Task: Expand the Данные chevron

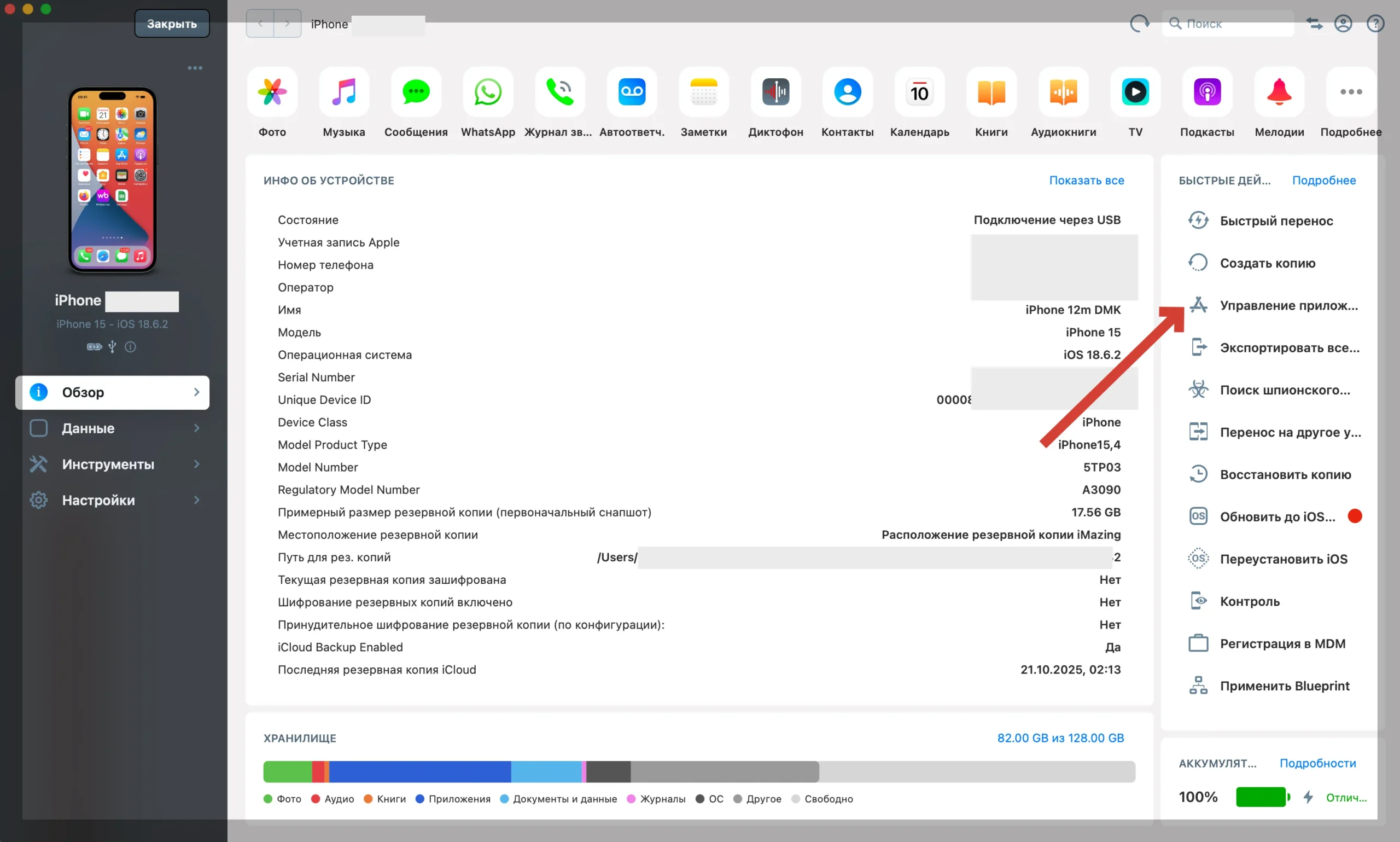Action: tap(197, 428)
